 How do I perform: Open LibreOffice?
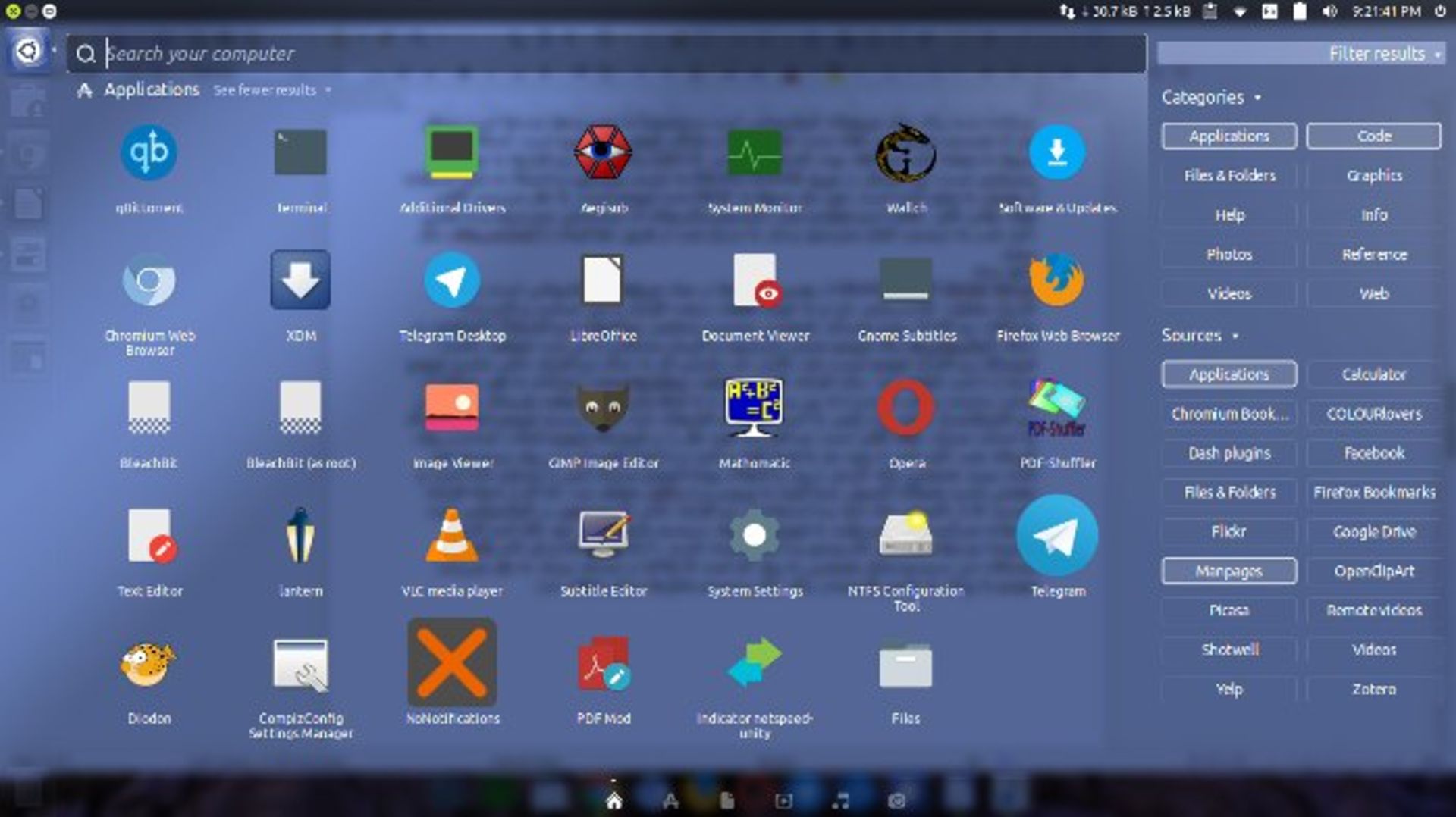pos(603,280)
